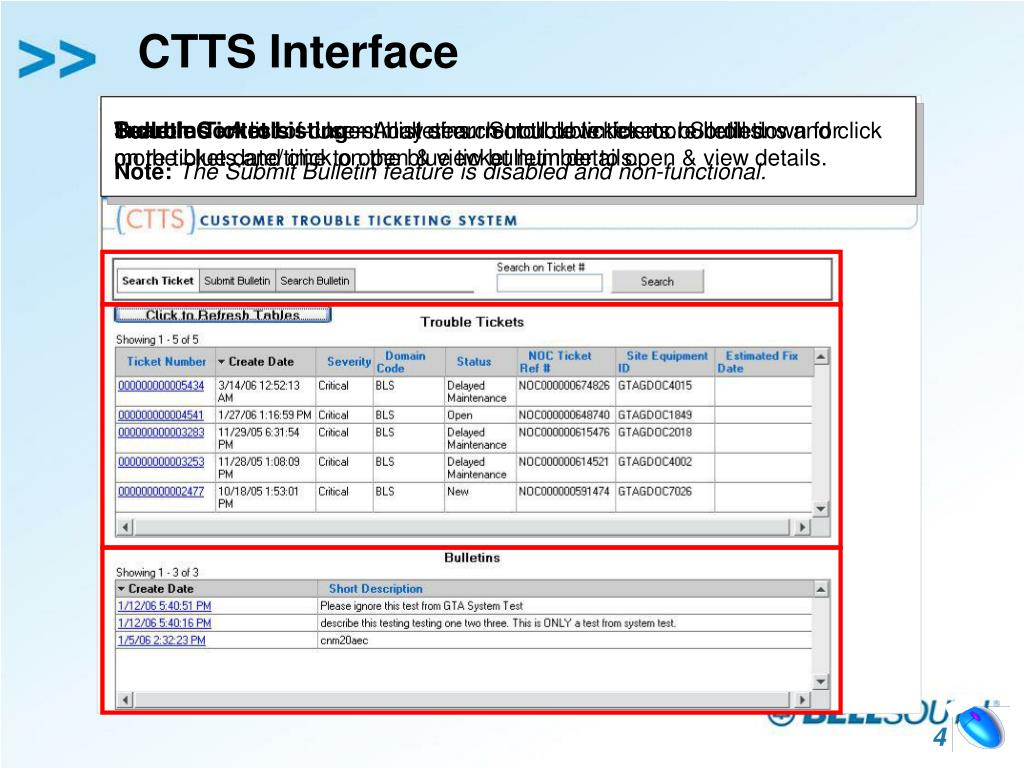This screenshot has width=1024, height=768.
Task: Sort bulletins by Short Description header
Action: (376, 588)
